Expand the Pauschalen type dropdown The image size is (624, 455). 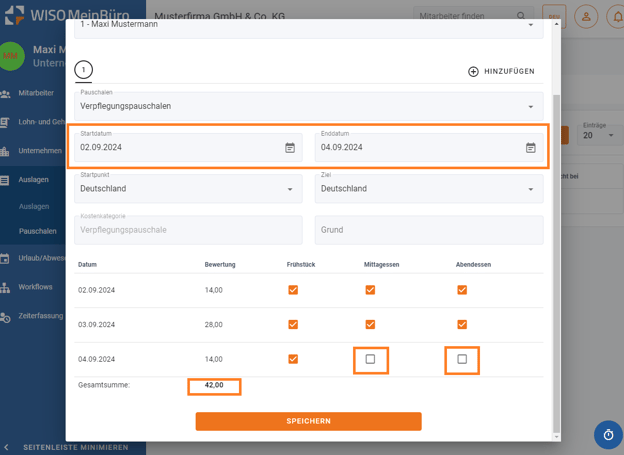(x=531, y=106)
